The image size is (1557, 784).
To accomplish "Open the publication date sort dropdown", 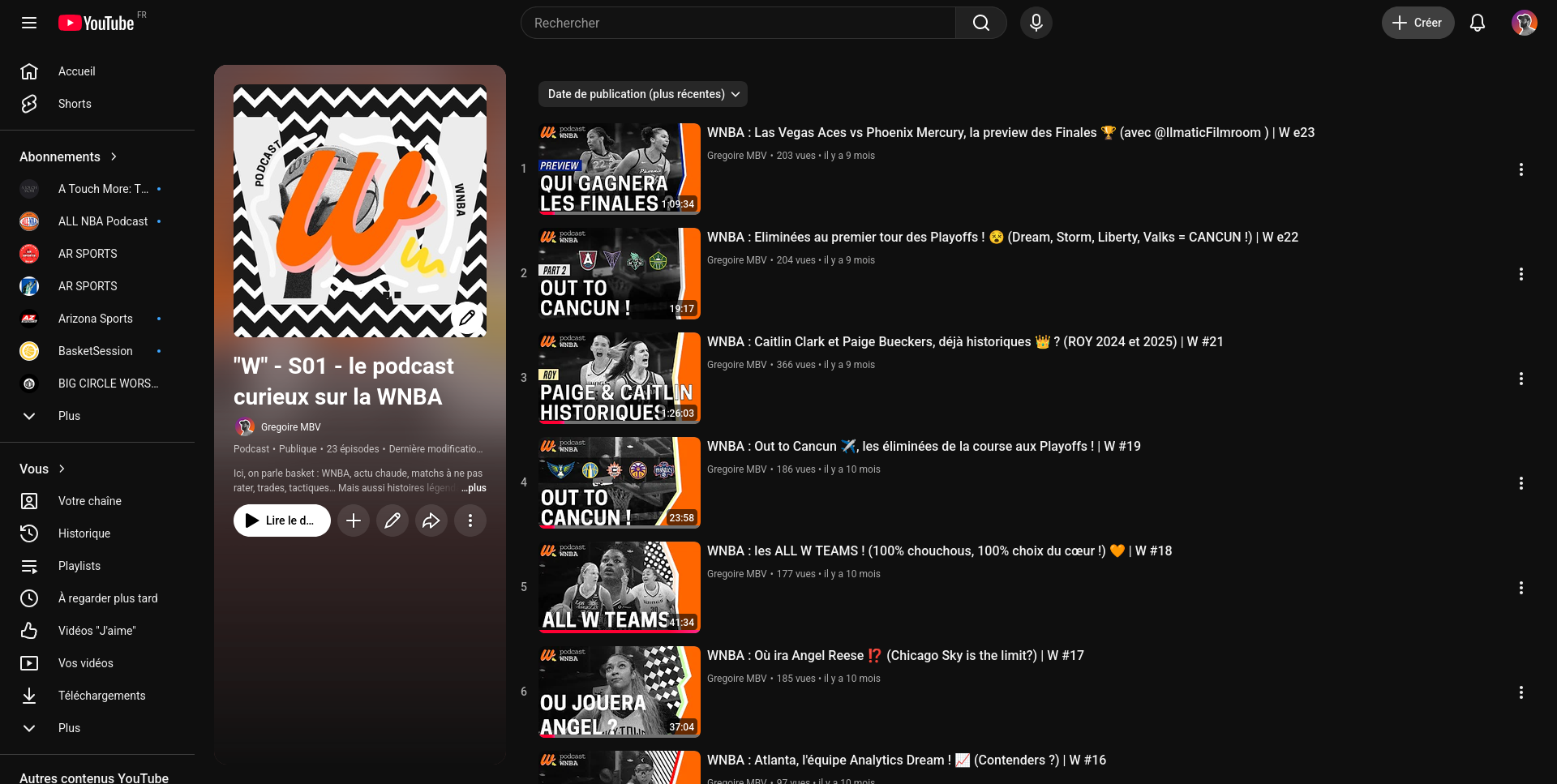I will tap(643, 94).
